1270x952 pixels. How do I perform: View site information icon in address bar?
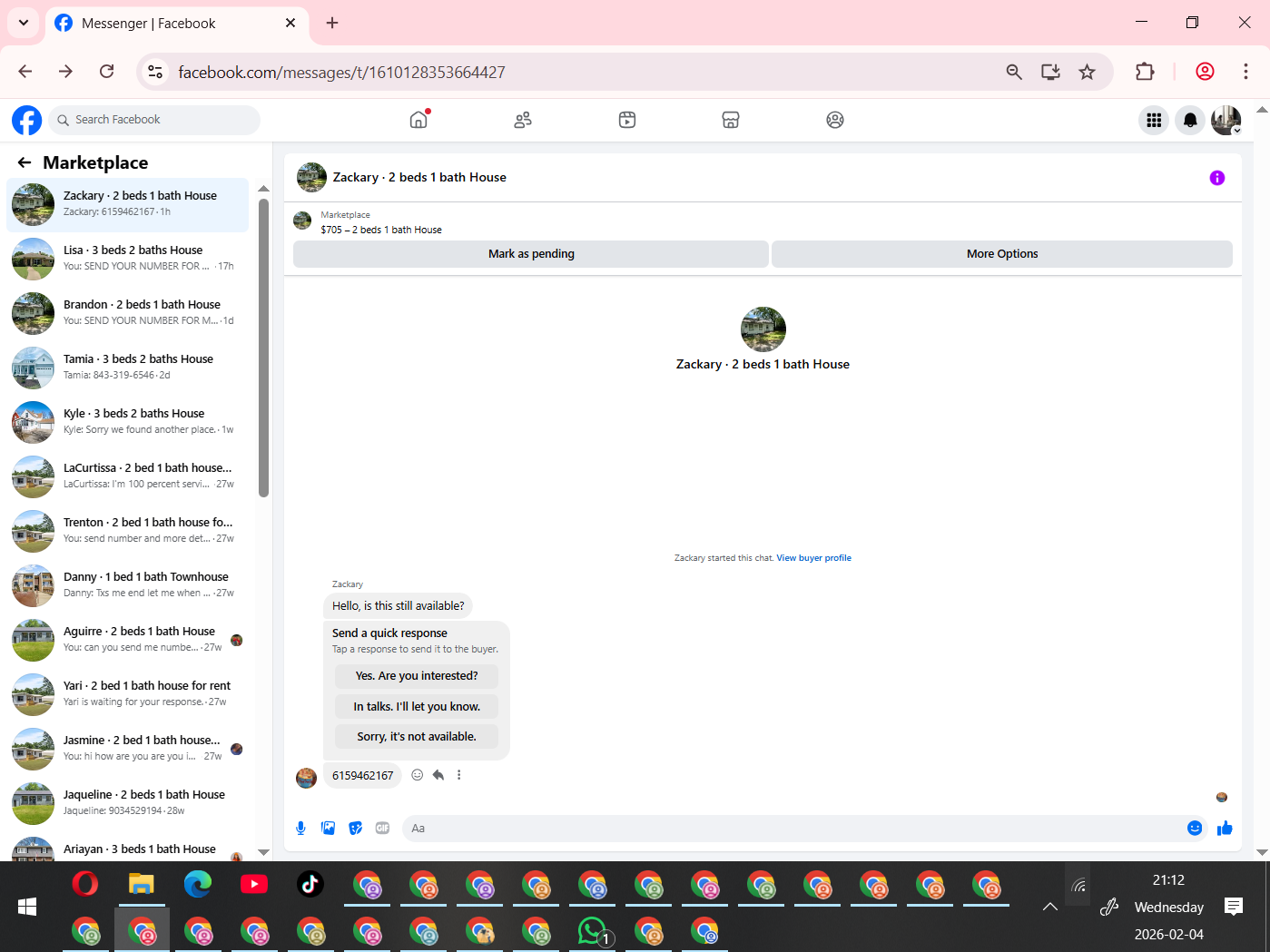(155, 72)
